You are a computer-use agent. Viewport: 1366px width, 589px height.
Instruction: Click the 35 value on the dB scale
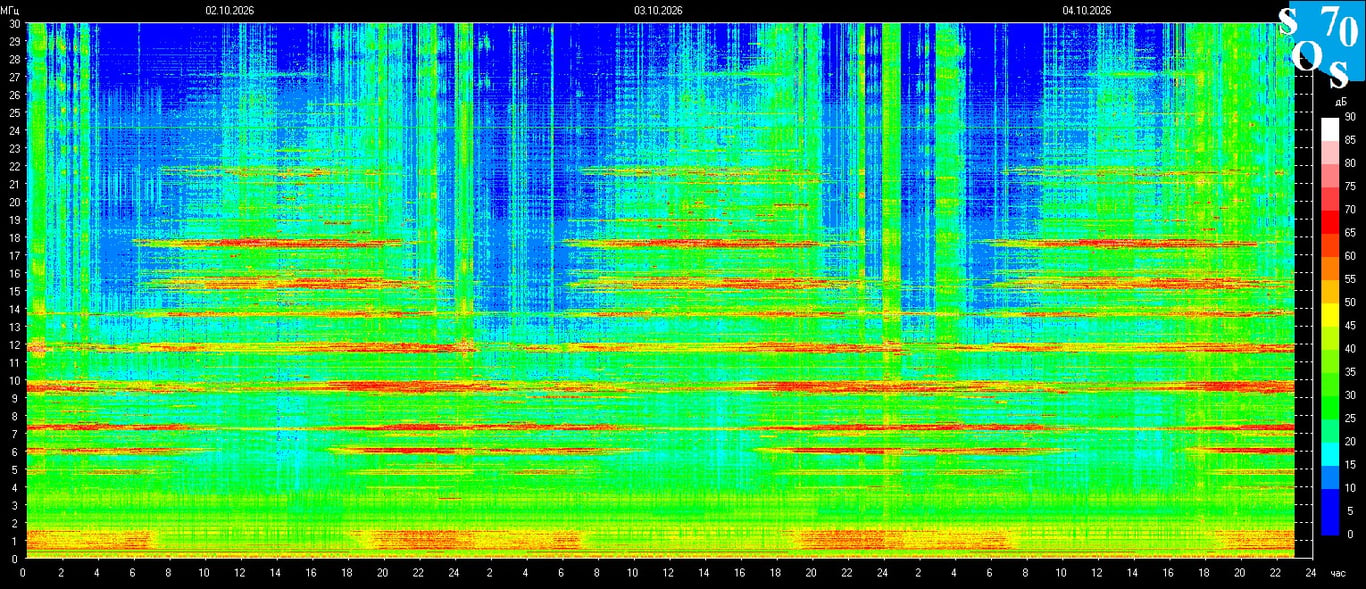1349,372
